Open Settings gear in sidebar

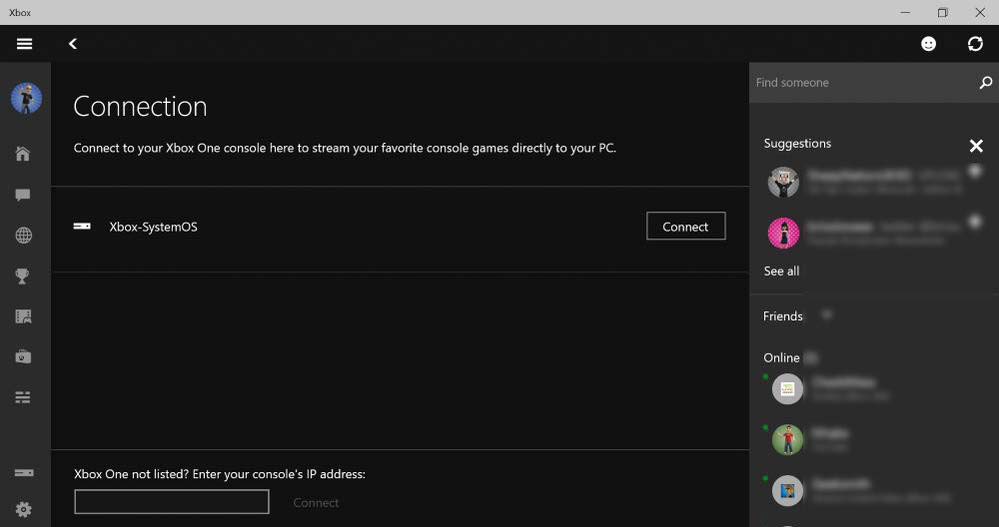click(24, 509)
